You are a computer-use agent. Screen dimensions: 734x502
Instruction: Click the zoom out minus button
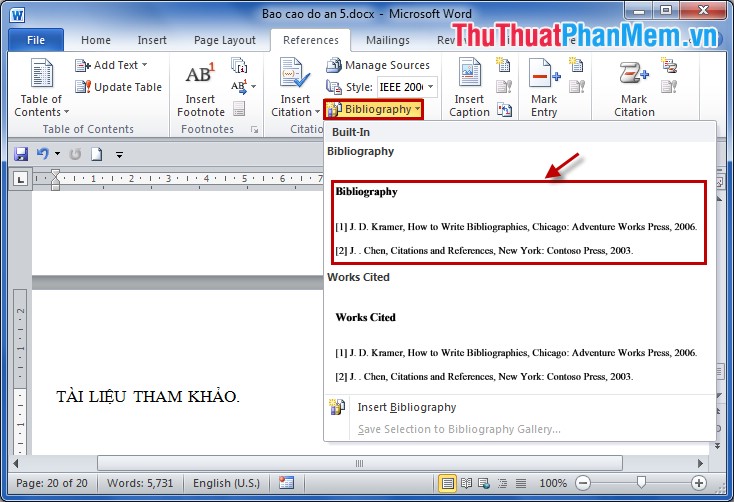pos(583,483)
